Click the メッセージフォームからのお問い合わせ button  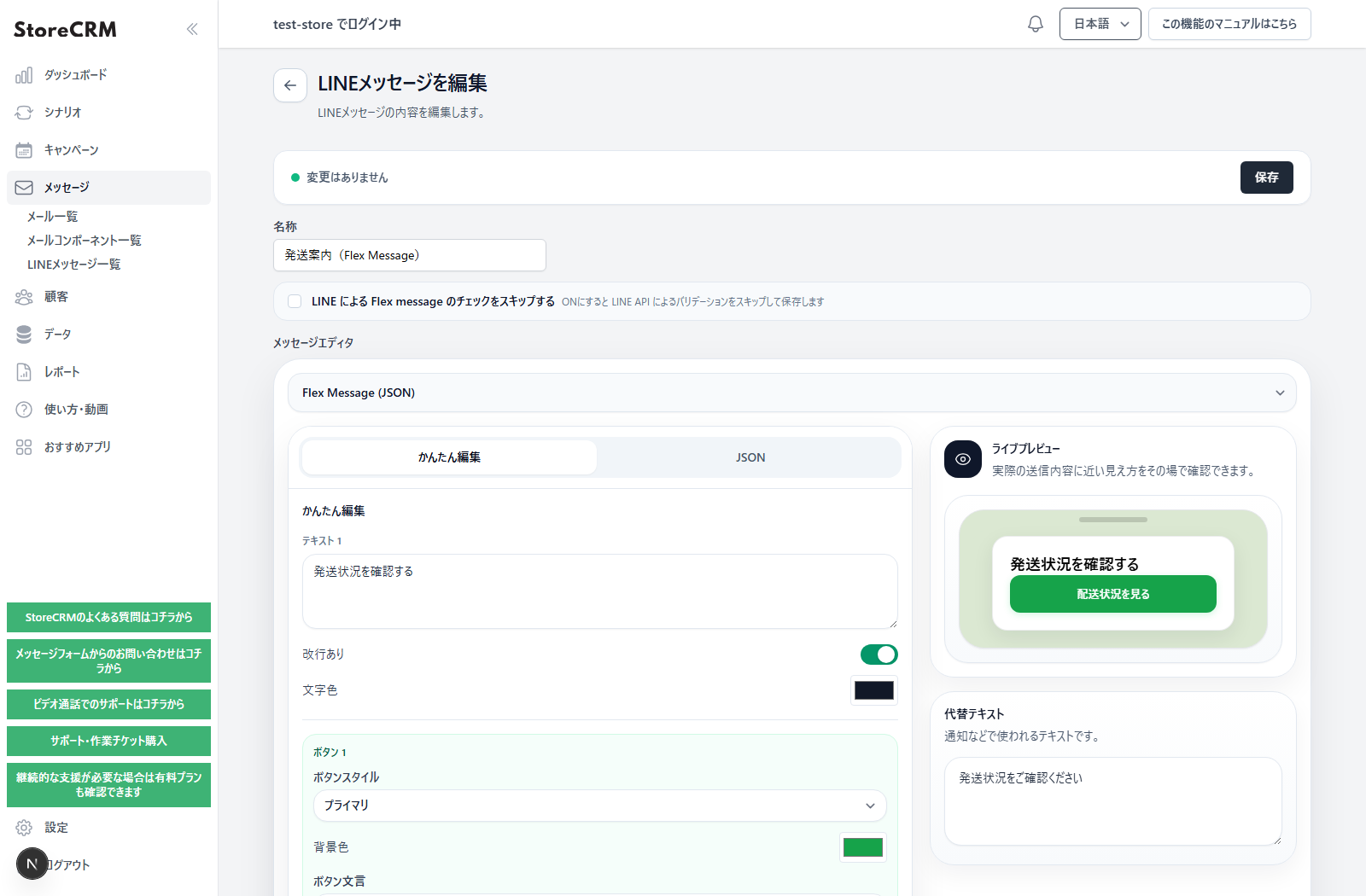click(x=108, y=660)
